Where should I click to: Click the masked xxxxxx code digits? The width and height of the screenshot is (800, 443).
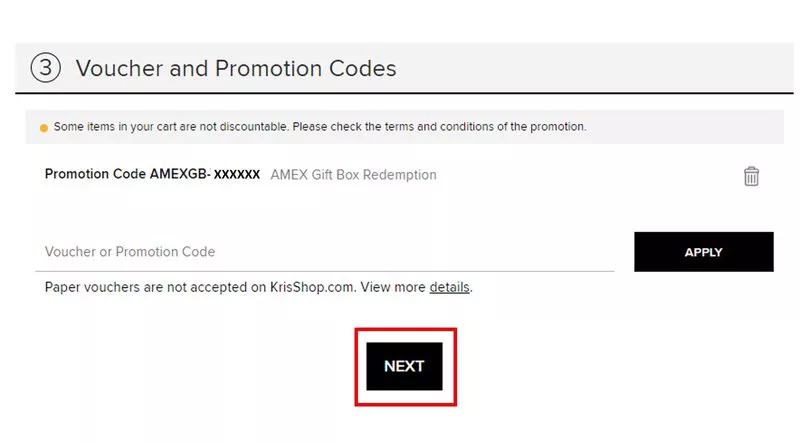pyautogui.click(x=237, y=175)
